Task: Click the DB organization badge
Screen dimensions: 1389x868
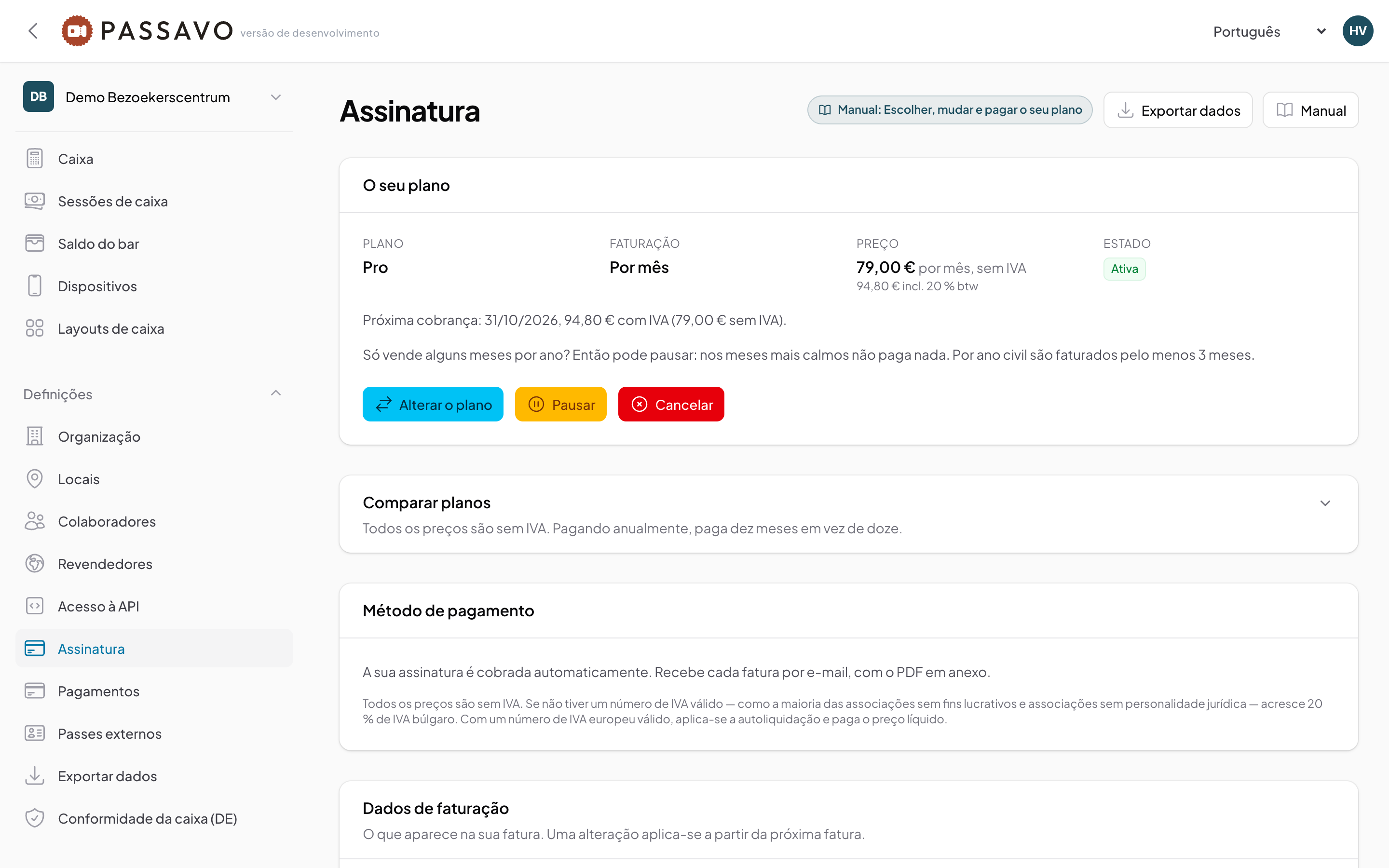Action: pos(39,96)
